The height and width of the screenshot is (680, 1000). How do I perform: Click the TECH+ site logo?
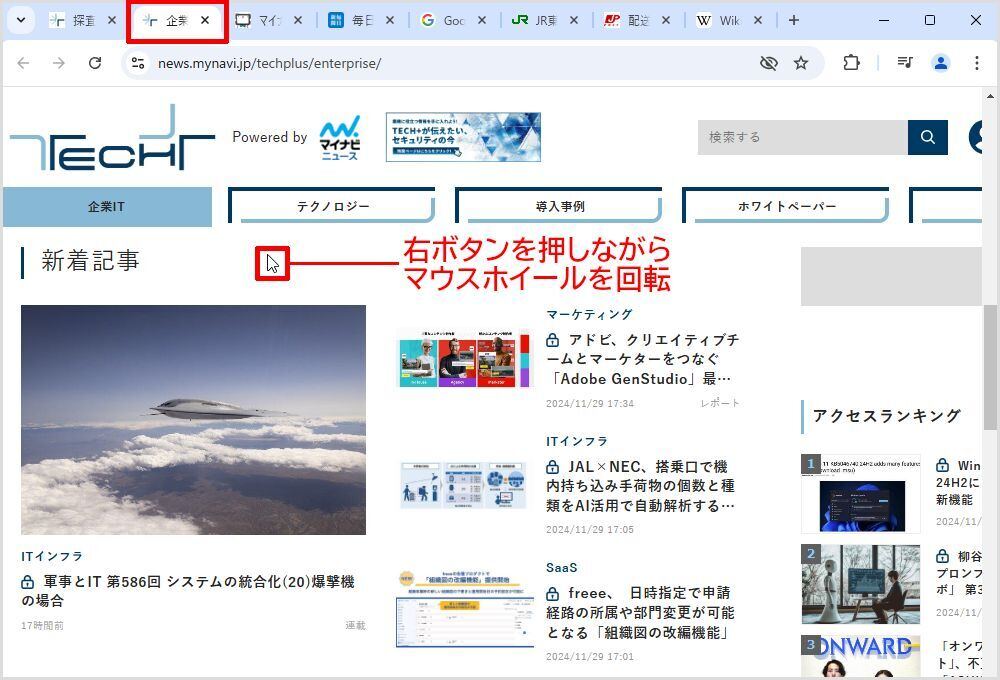pos(112,138)
